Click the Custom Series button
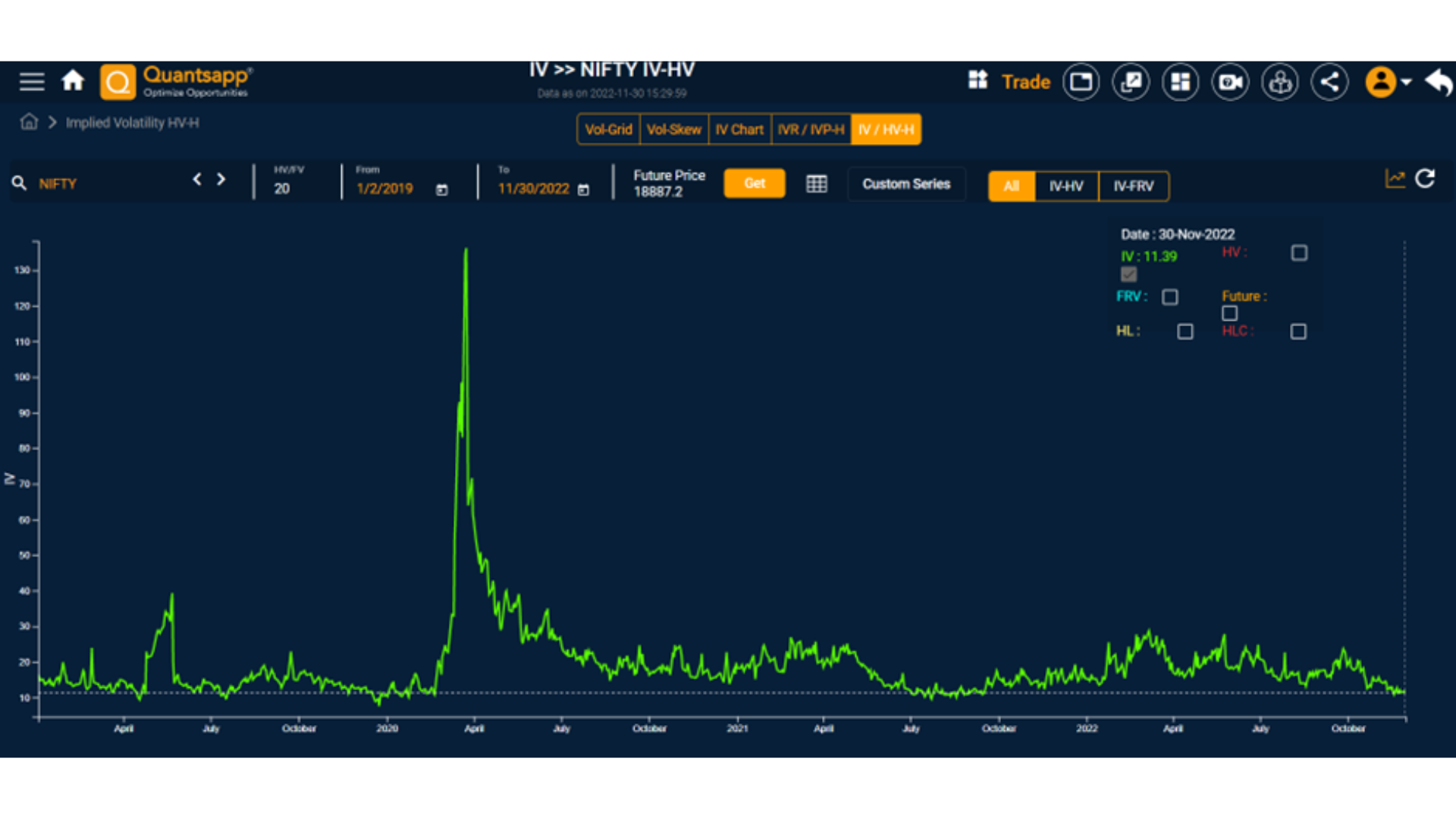The height and width of the screenshot is (819, 1456). point(906,184)
